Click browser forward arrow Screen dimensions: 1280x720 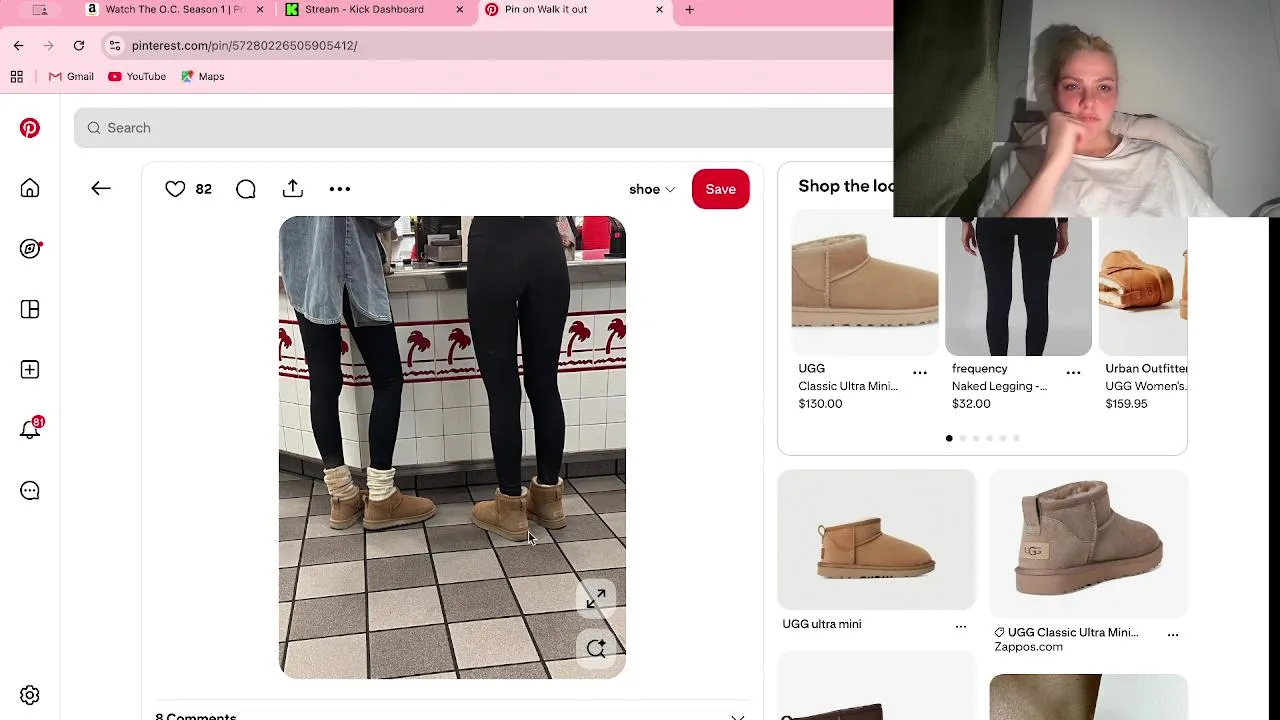[48, 45]
